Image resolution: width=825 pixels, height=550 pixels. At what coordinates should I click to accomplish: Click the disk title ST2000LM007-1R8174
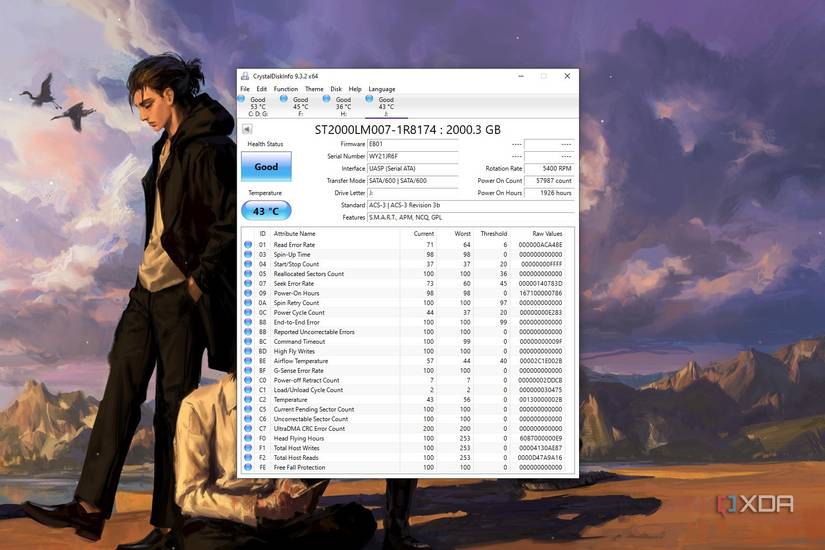[x=408, y=129]
